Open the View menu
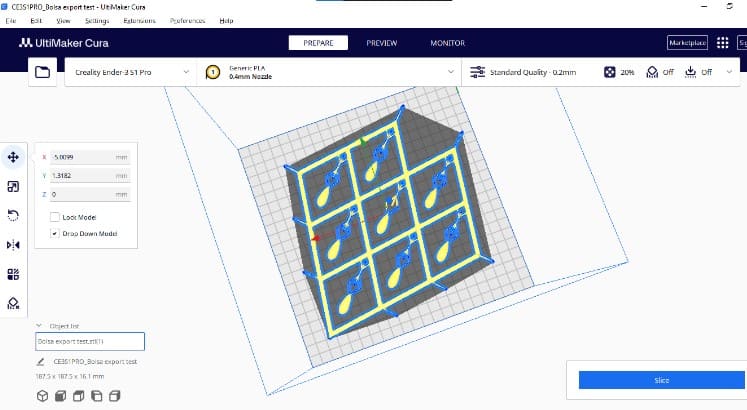Screen dimensions: 747x410 [63, 21]
